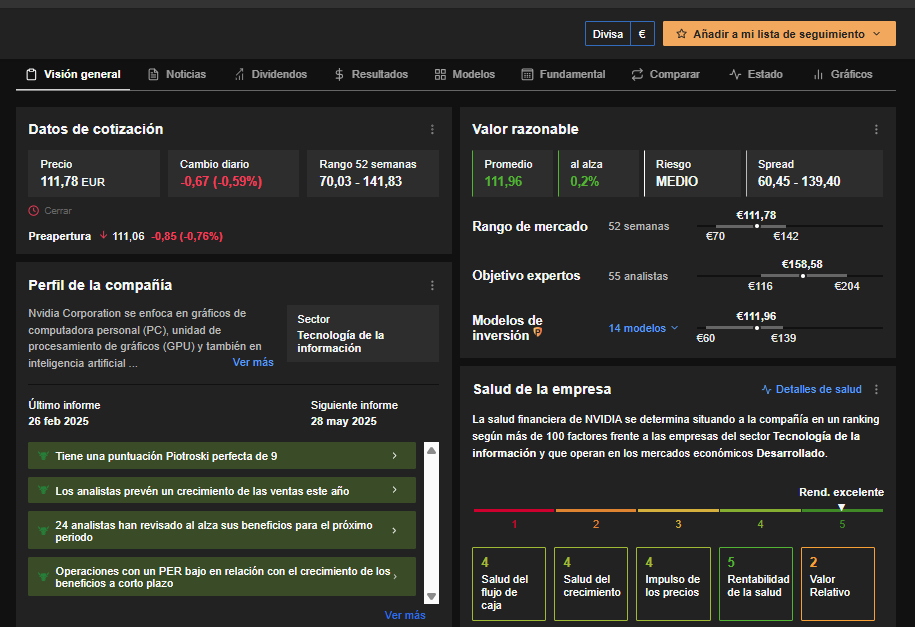Click Añadir a mi lista de seguimiento
This screenshot has height=627, width=915.
tap(779, 34)
